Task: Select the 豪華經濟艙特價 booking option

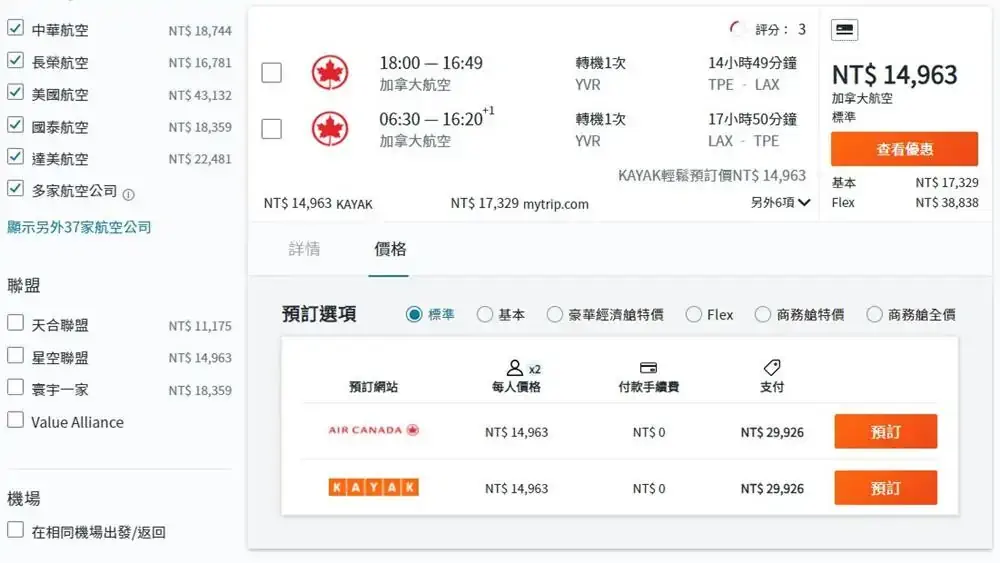Action: [555, 314]
